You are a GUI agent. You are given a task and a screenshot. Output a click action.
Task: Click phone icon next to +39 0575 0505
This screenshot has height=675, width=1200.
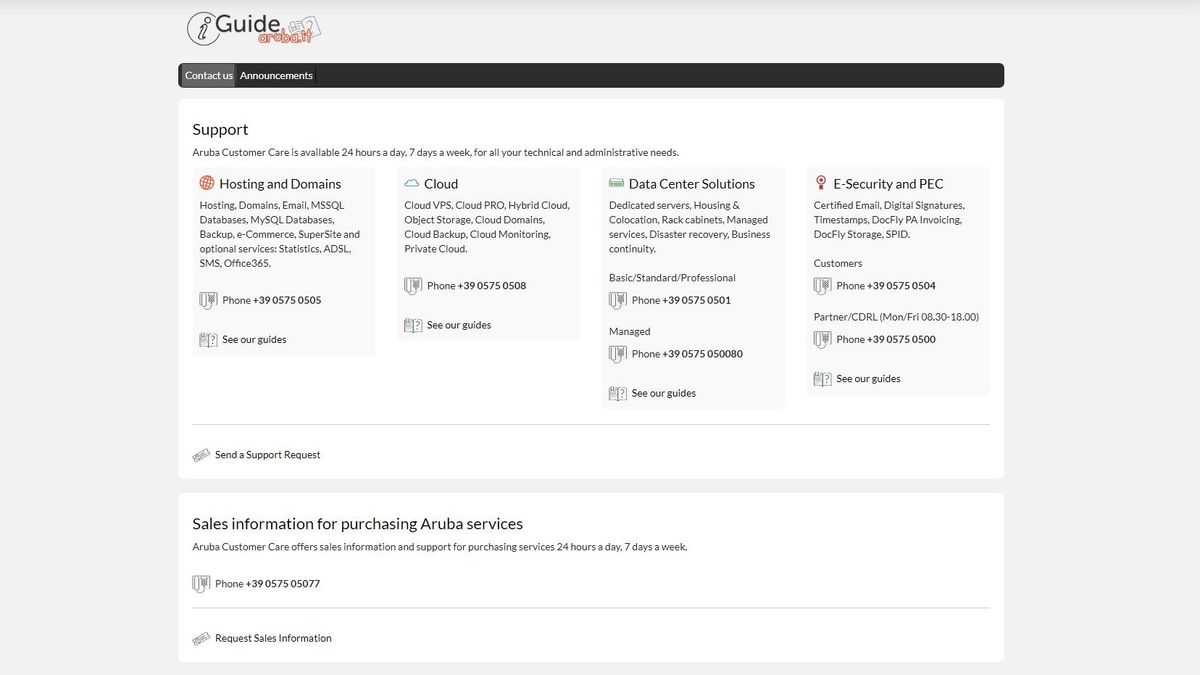[x=208, y=300]
